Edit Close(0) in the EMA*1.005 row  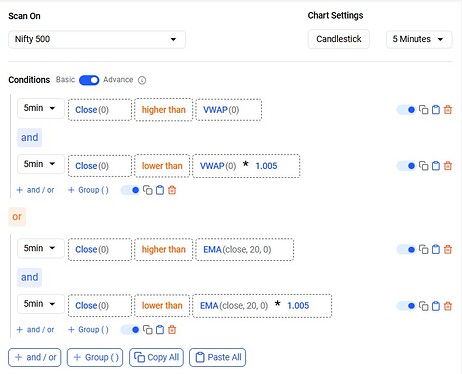click(x=100, y=306)
